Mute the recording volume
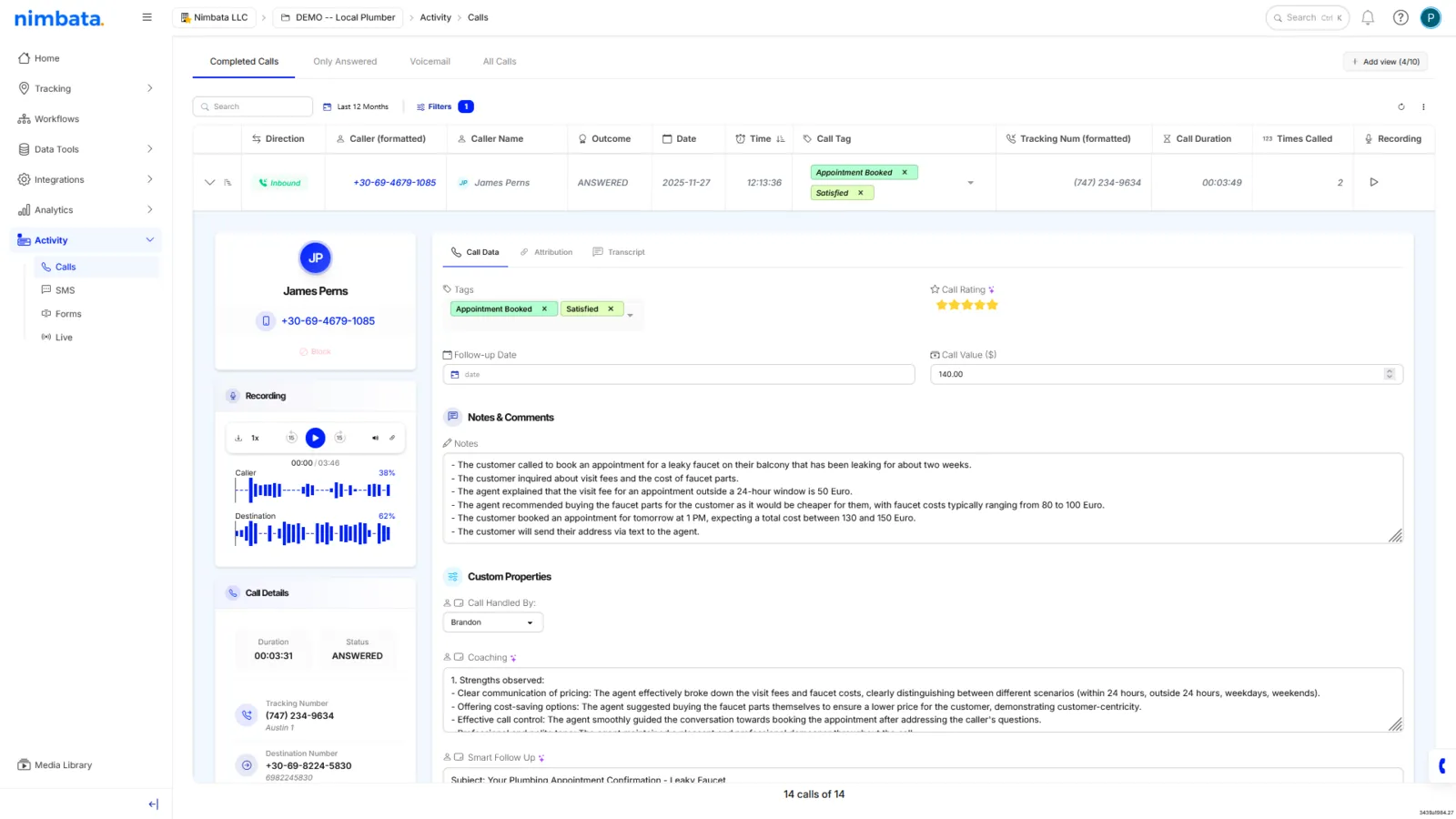Viewport: 1456px width, 819px height. [x=375, y=438]
